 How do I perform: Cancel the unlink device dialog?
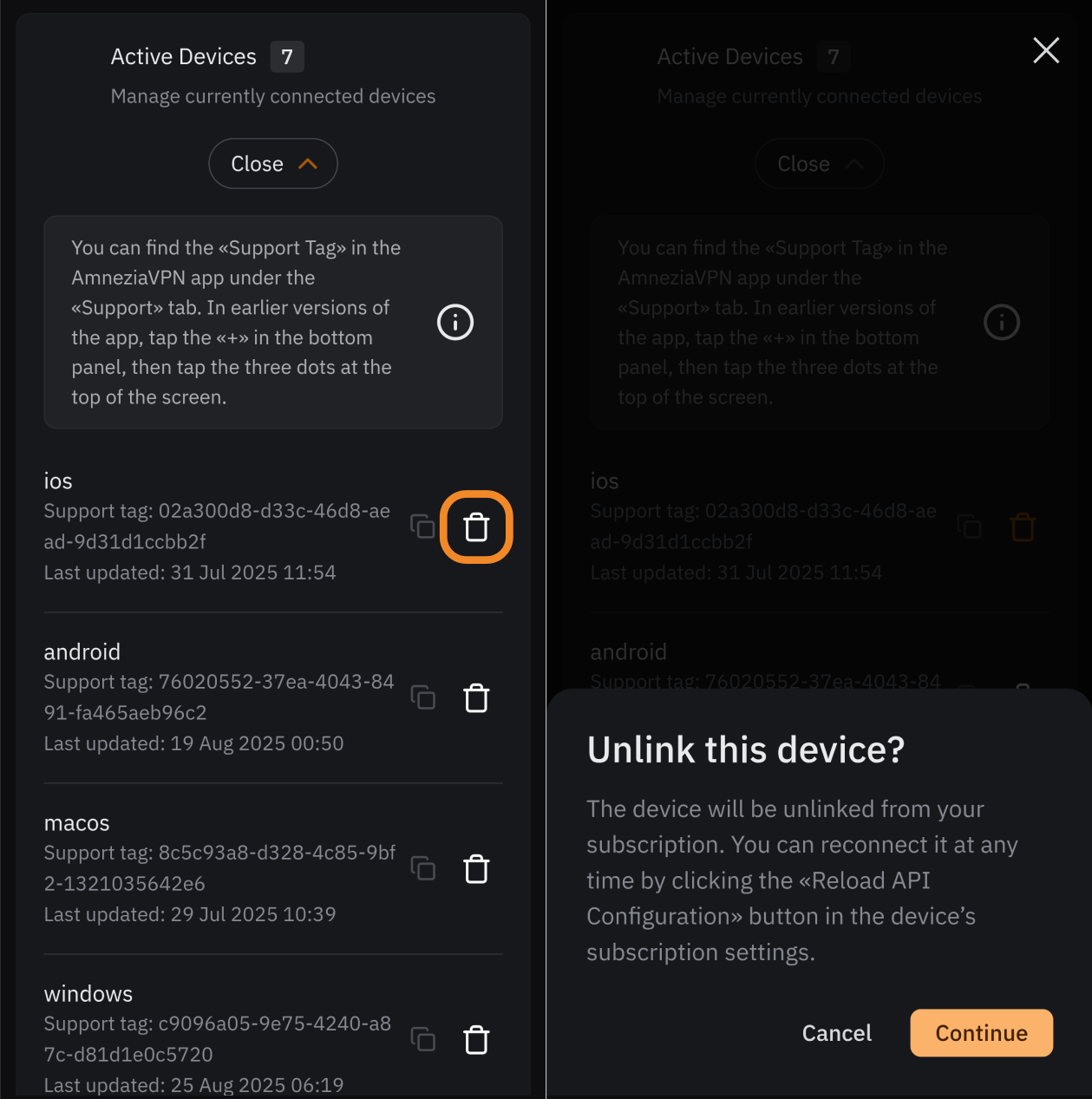[x=836, y=1033]
